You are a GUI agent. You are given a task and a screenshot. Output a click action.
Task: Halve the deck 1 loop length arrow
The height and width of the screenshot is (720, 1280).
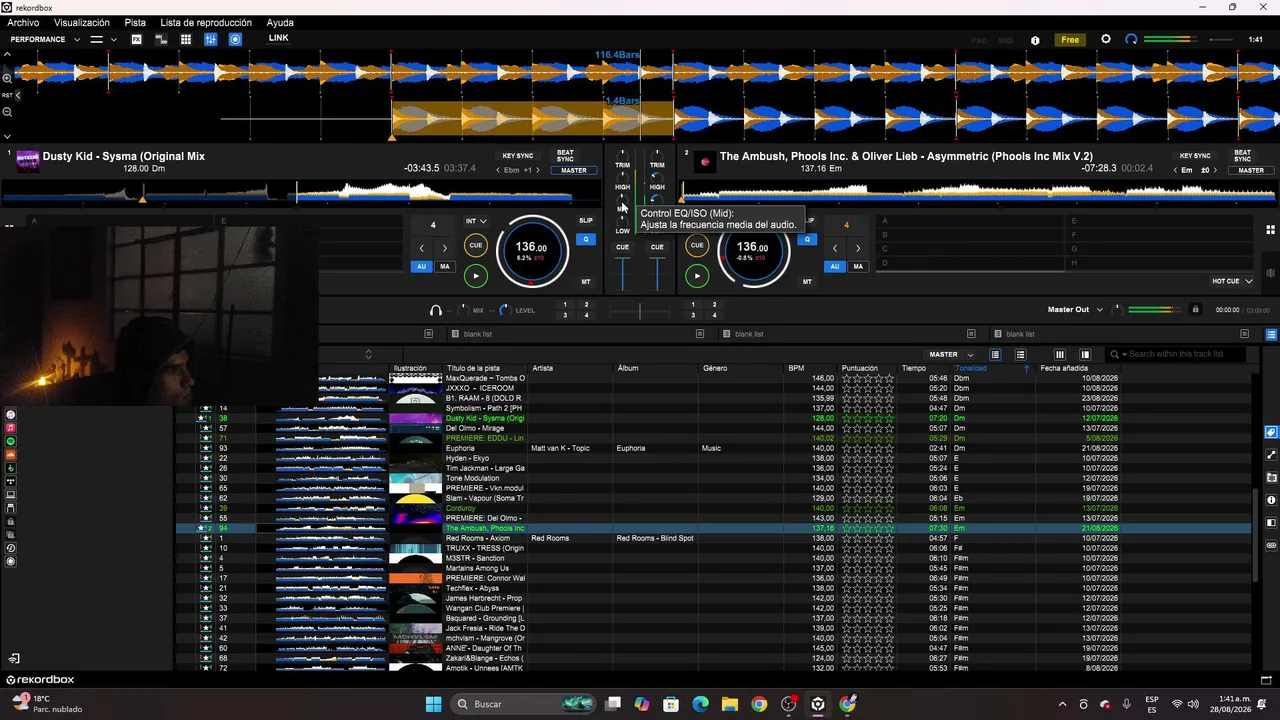point(421,248)
